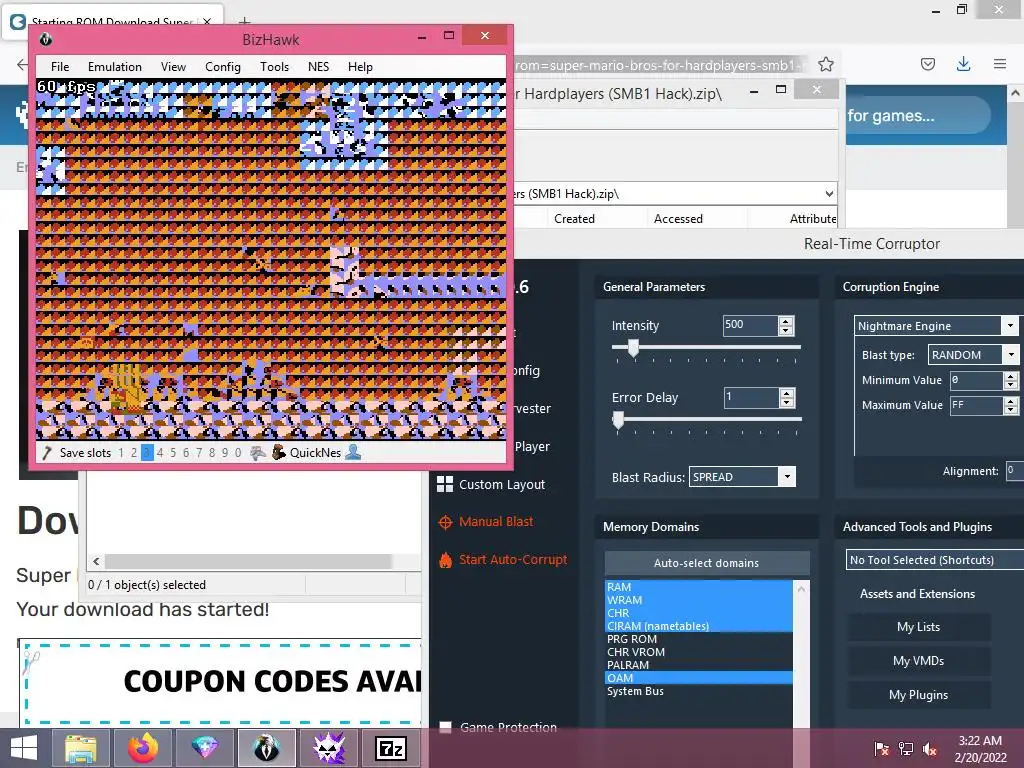Select OAM memory domain
The height and width of the screenshot is (768, 1024).
pyautogui.click(x=699, y=679)
